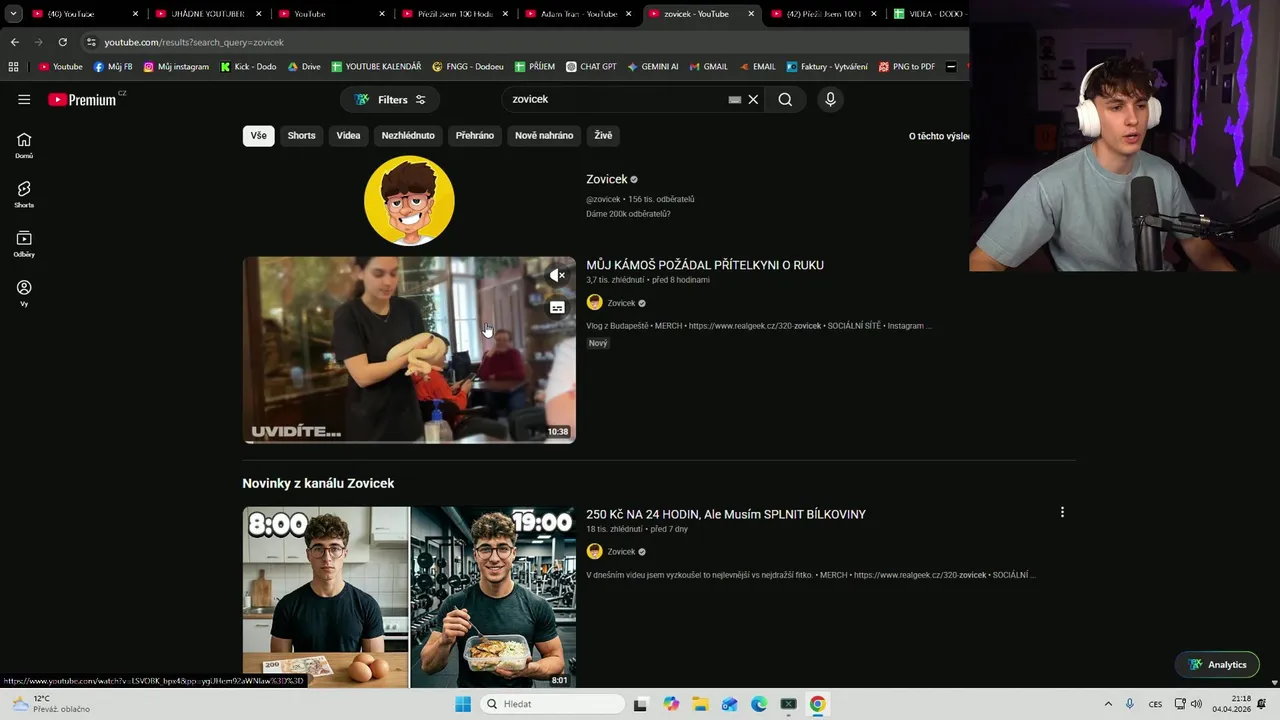Open the tab search dropdown arrow
1280x720 pixels.
point(13,14)
